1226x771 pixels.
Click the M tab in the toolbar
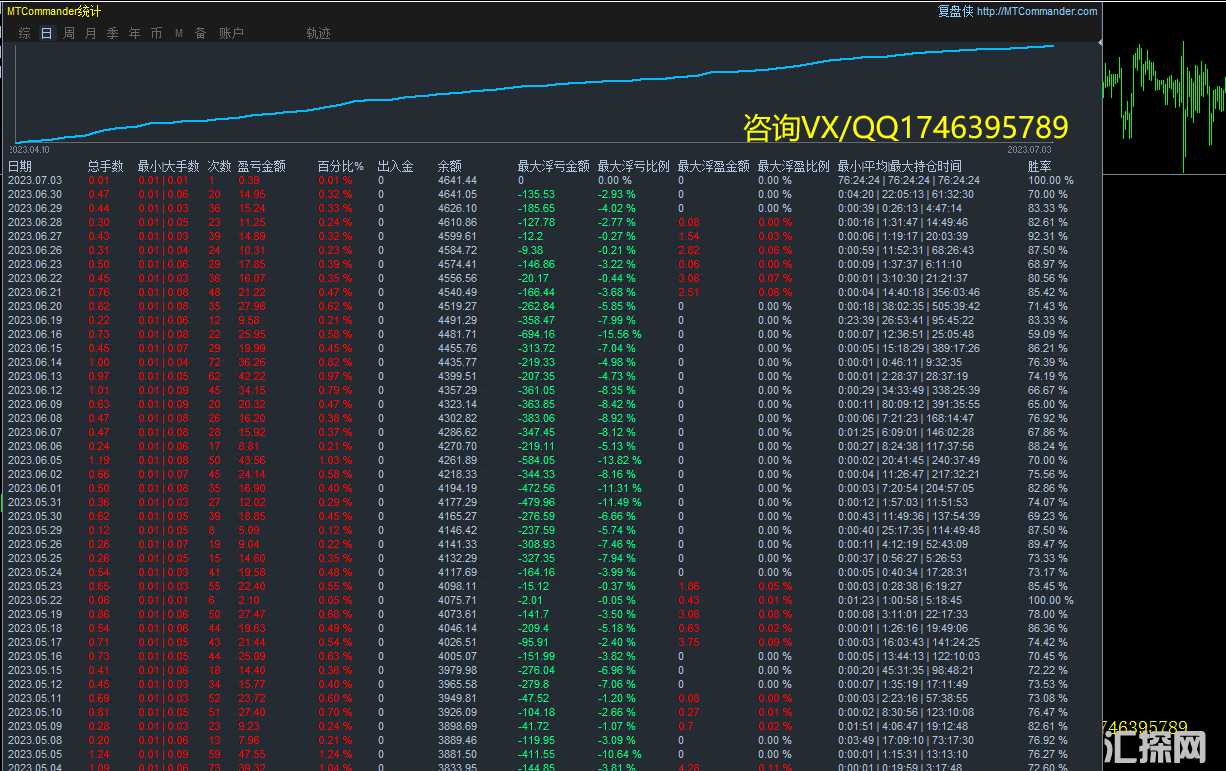pos(179,33)
